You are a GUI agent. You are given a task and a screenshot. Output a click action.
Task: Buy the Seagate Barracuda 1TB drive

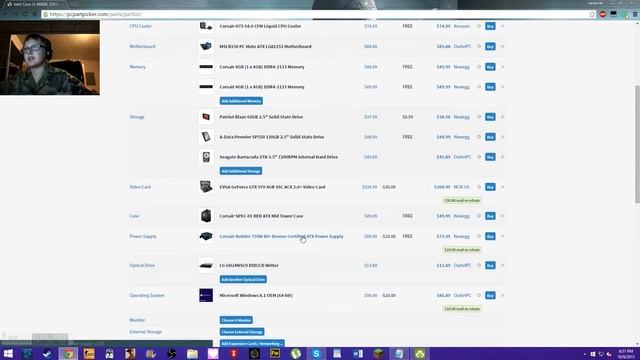490,157
